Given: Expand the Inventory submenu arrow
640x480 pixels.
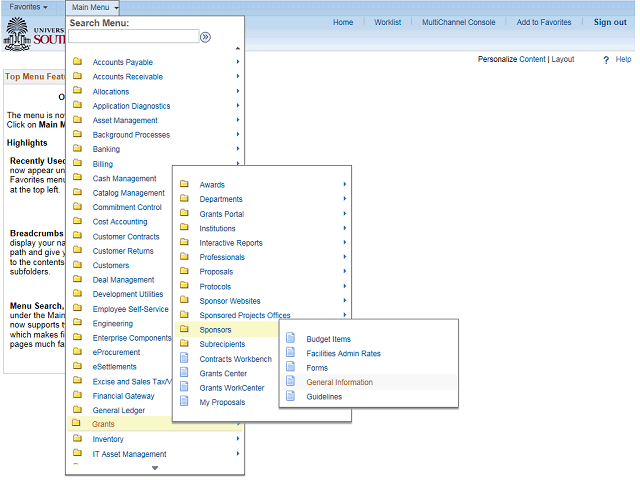Looking at the screenshot, I should pyautogui.click(x=238, y=438).
